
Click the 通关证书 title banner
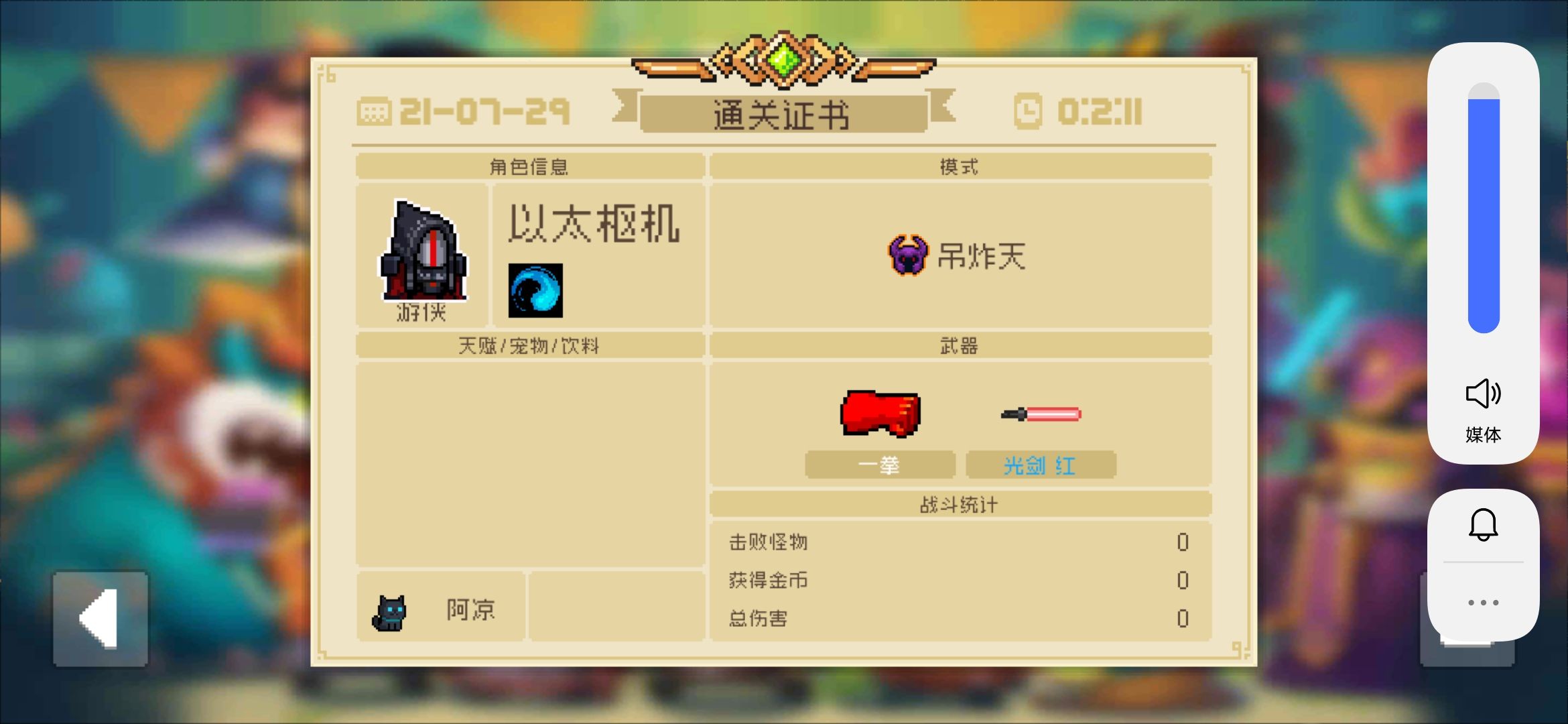tap(783, 114)
